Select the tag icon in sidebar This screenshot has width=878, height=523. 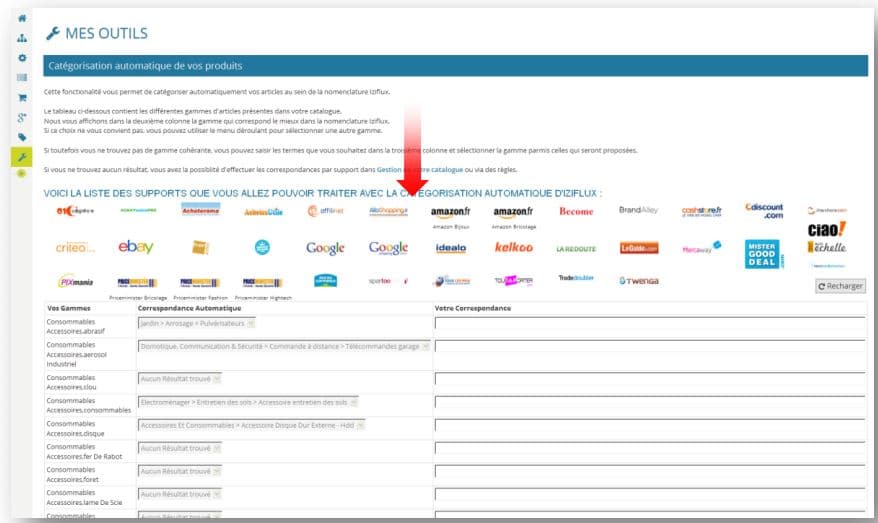[22, 137]
